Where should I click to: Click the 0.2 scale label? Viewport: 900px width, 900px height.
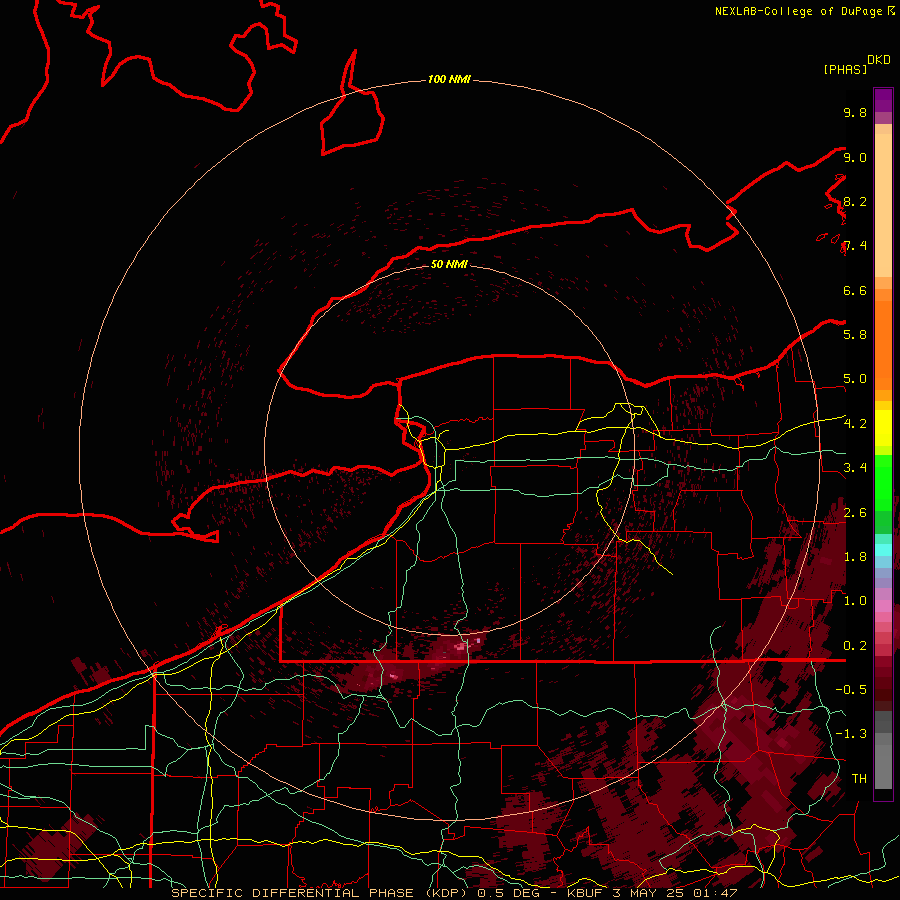tap(855, 646)
